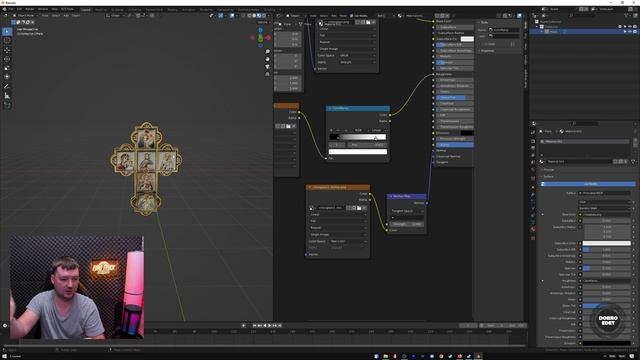The height and width of the screenshot is (360, 640).
Task: Toggle perspective/orthographic grid gizmo
Action: coord(267,74)
